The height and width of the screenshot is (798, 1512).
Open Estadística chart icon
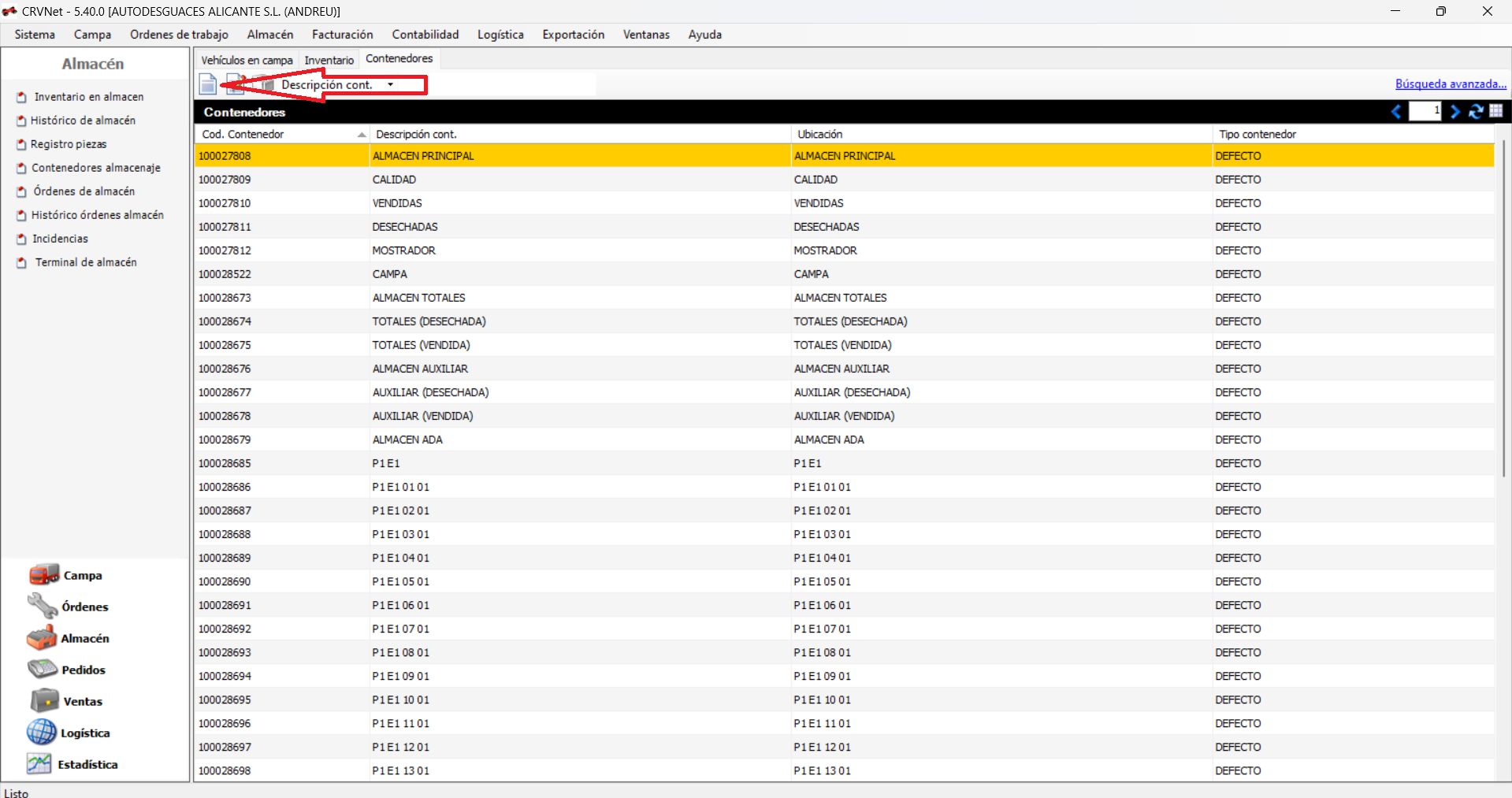39,763
